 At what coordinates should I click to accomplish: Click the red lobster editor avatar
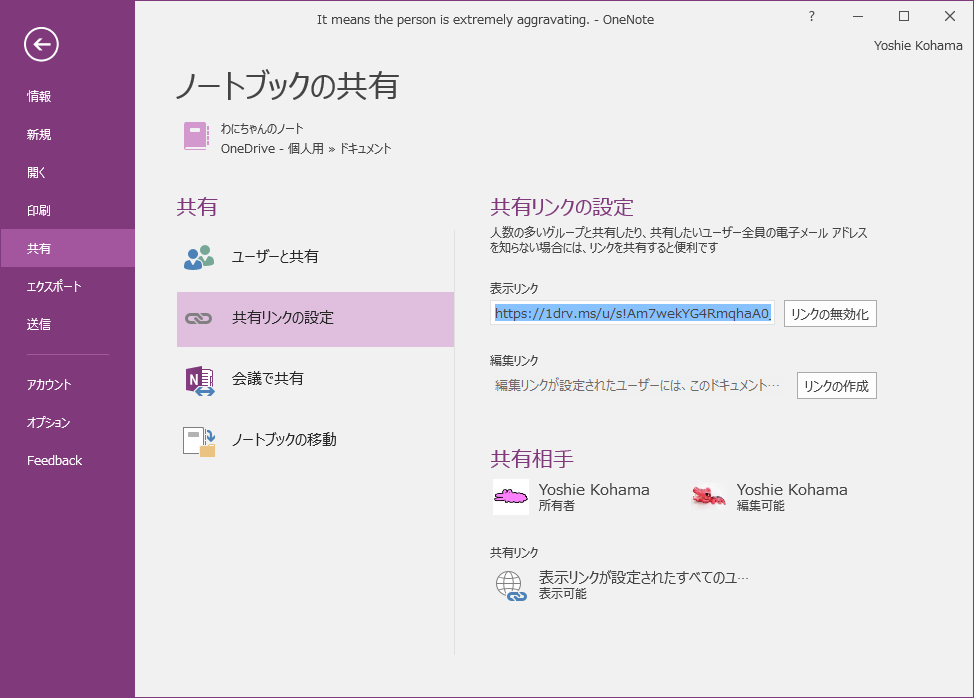click(709, 497)
